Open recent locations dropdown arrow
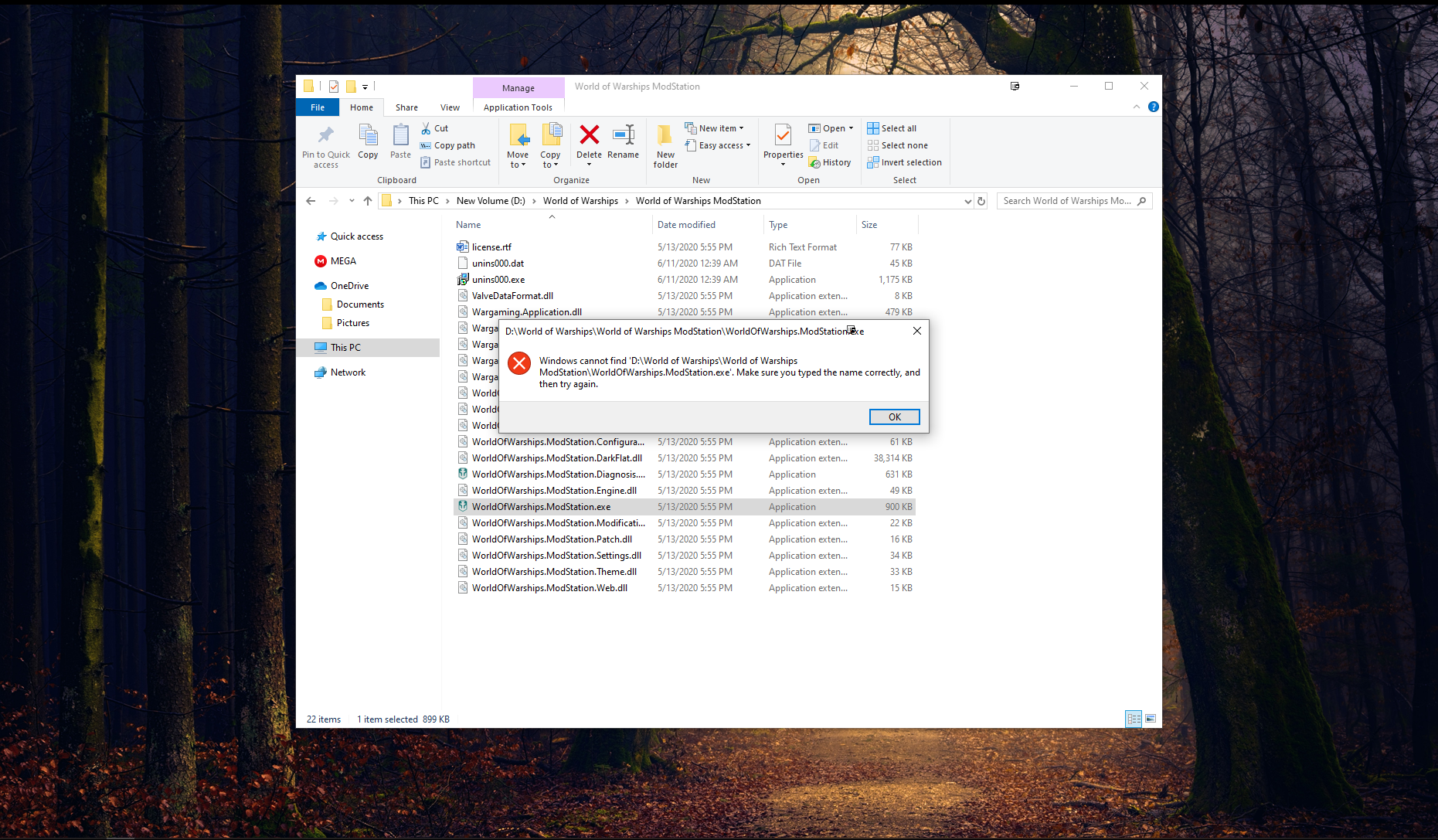This screenshot has height=840, width=1438. 352,201
